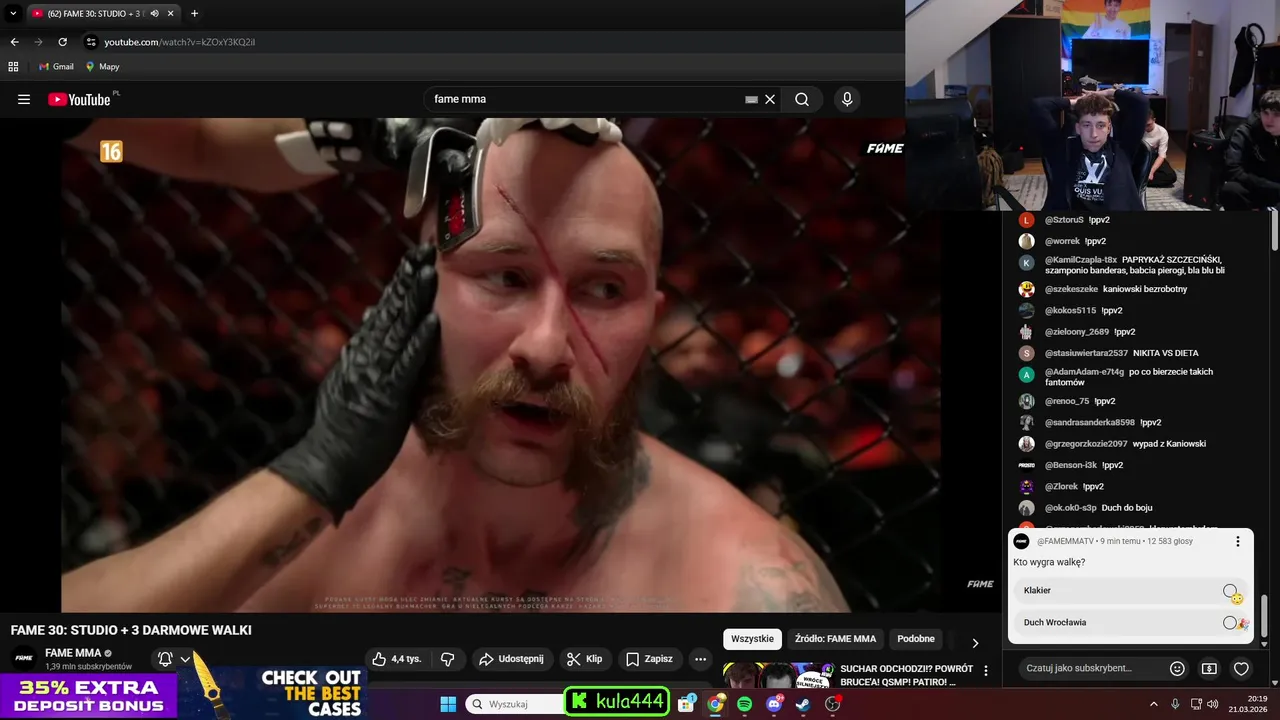The height and width of the screenshot is (720, 1280).
Task: Open more actions three-dot menu under video
Action: (700, 659)
